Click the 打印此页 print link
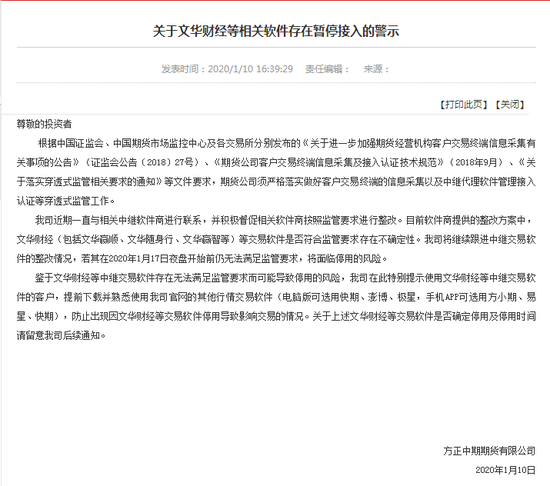Screen dimensions: 550x486 tap(463, 104)
